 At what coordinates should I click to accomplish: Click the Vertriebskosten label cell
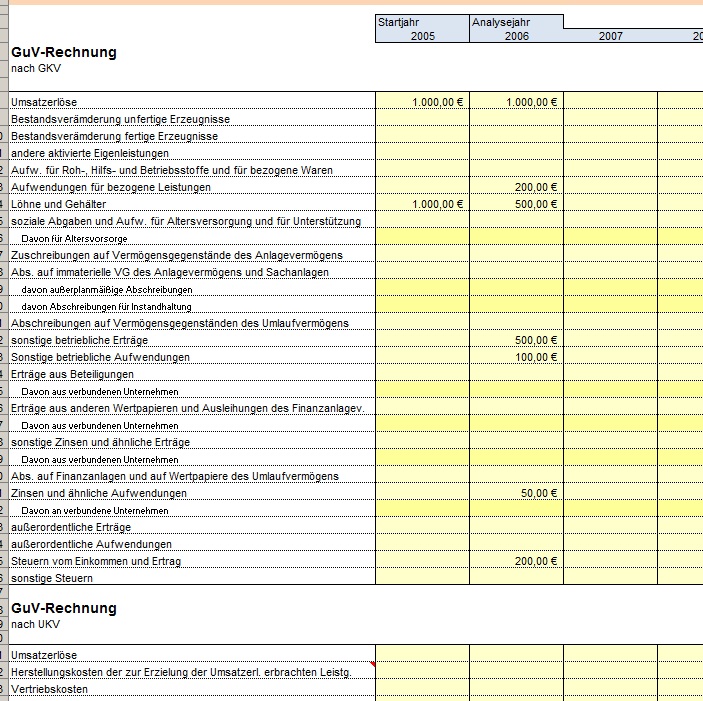point(50,689)
